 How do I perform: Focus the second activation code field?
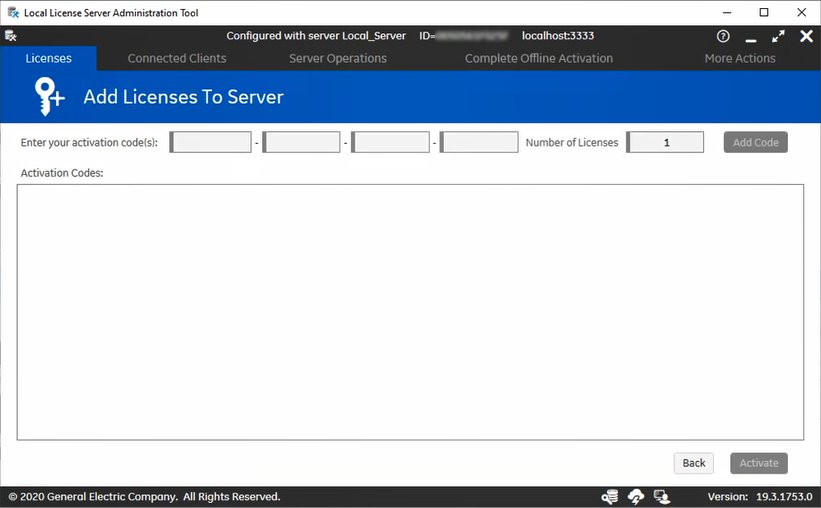[x=301, y=142]
